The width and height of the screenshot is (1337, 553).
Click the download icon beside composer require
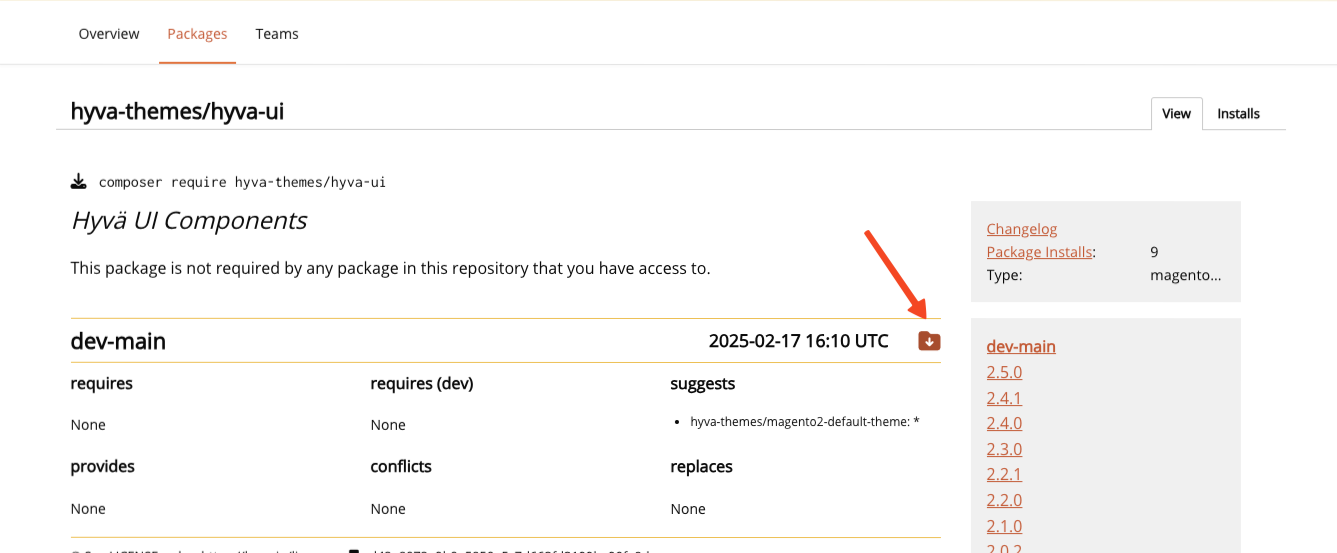[78, 182]
